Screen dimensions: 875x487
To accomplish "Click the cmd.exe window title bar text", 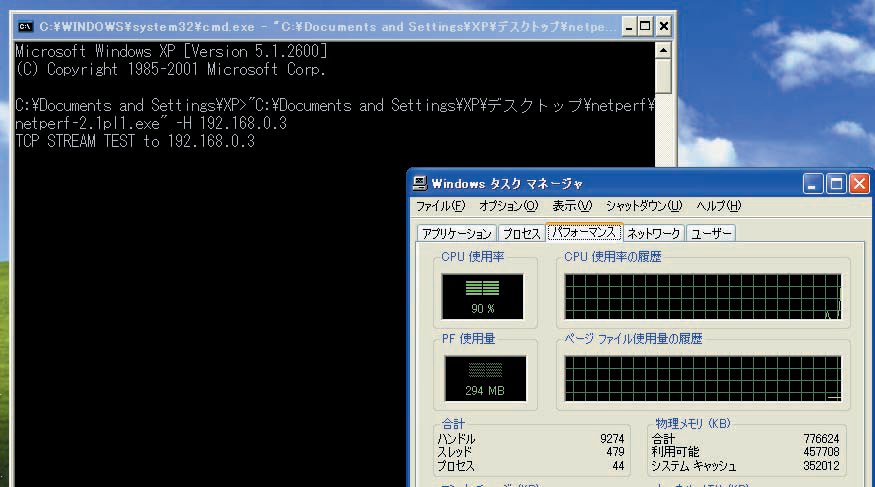I will click(329, 26).
